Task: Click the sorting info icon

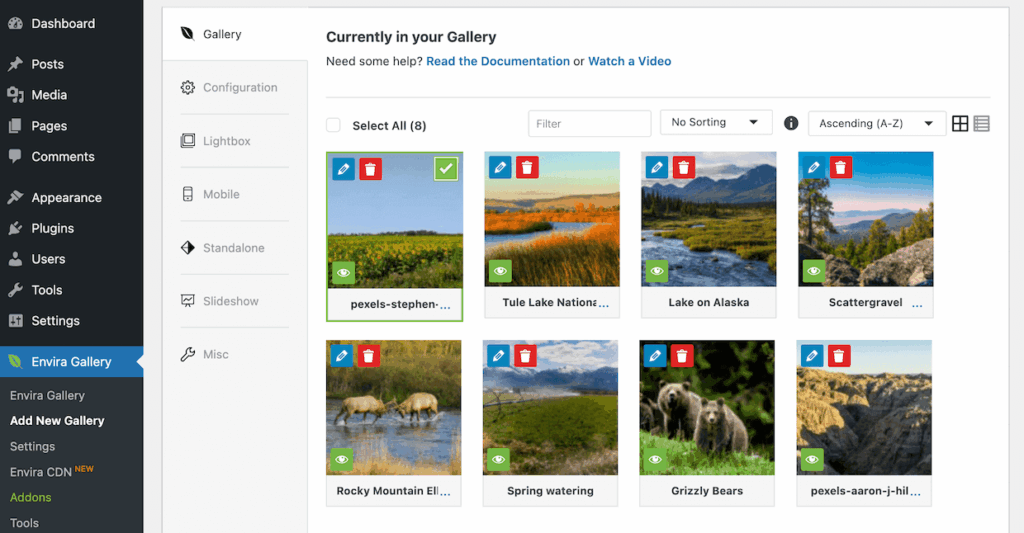Action: [x=791, y=123]
